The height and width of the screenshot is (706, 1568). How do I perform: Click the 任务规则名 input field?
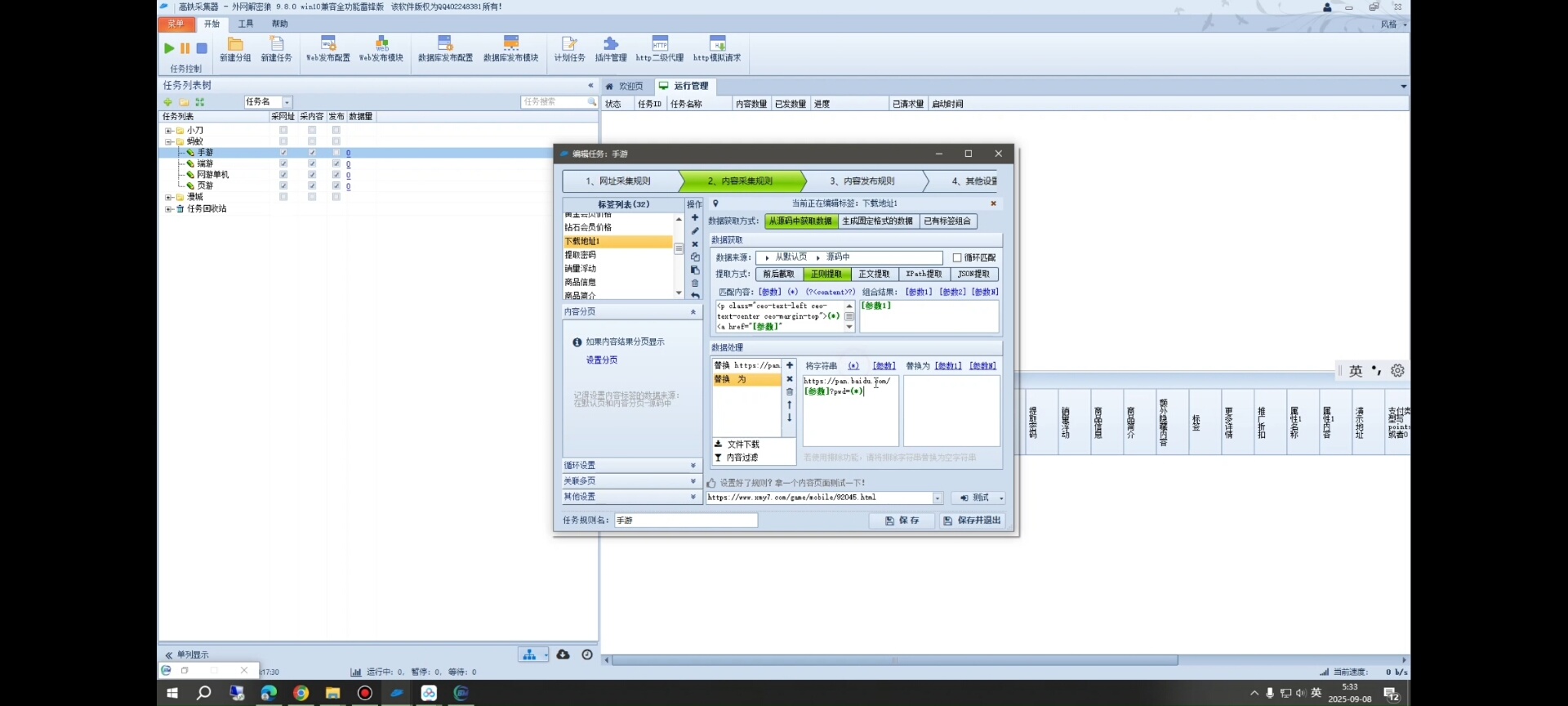685,521
